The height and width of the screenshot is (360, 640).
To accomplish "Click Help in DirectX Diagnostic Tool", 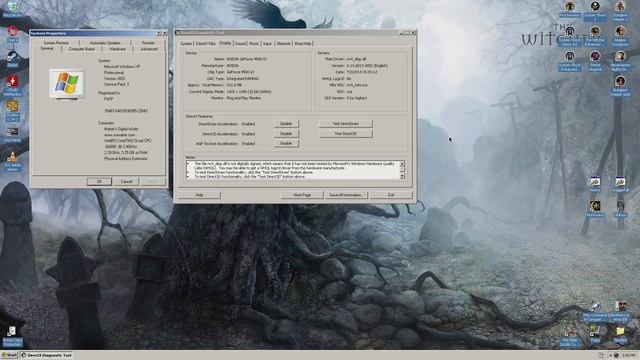I will [199, 195].
